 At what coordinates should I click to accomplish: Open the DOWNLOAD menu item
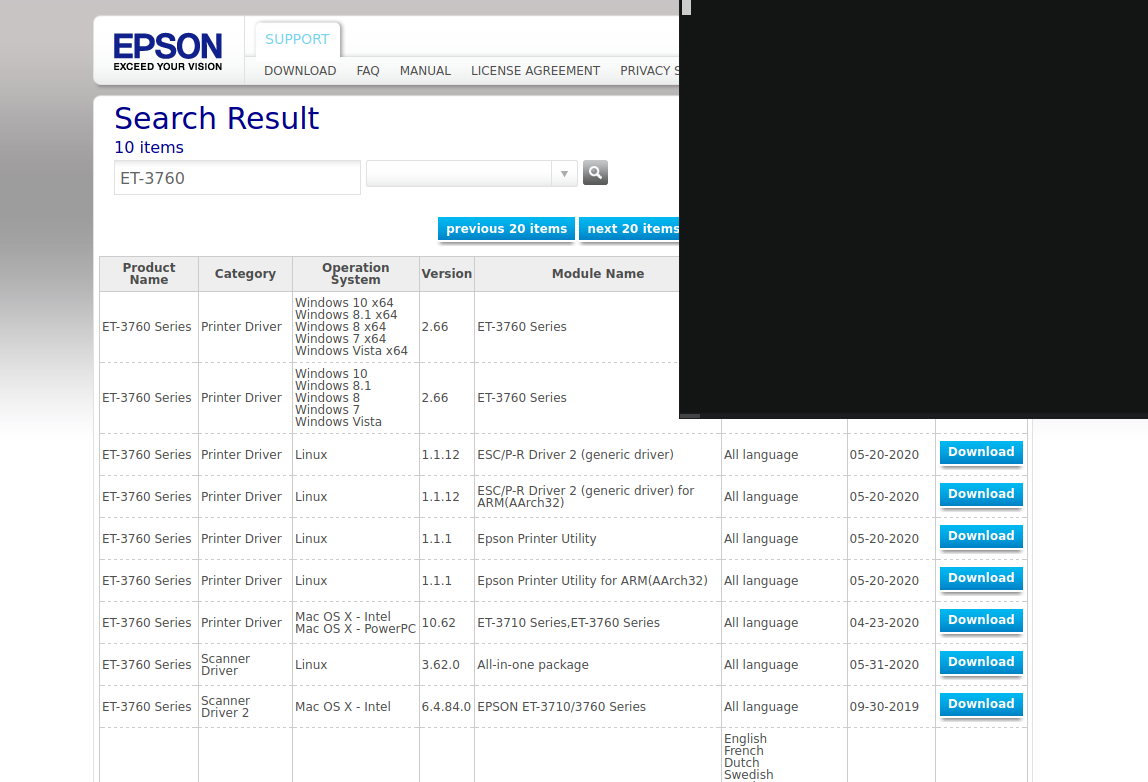coord(300,71)
